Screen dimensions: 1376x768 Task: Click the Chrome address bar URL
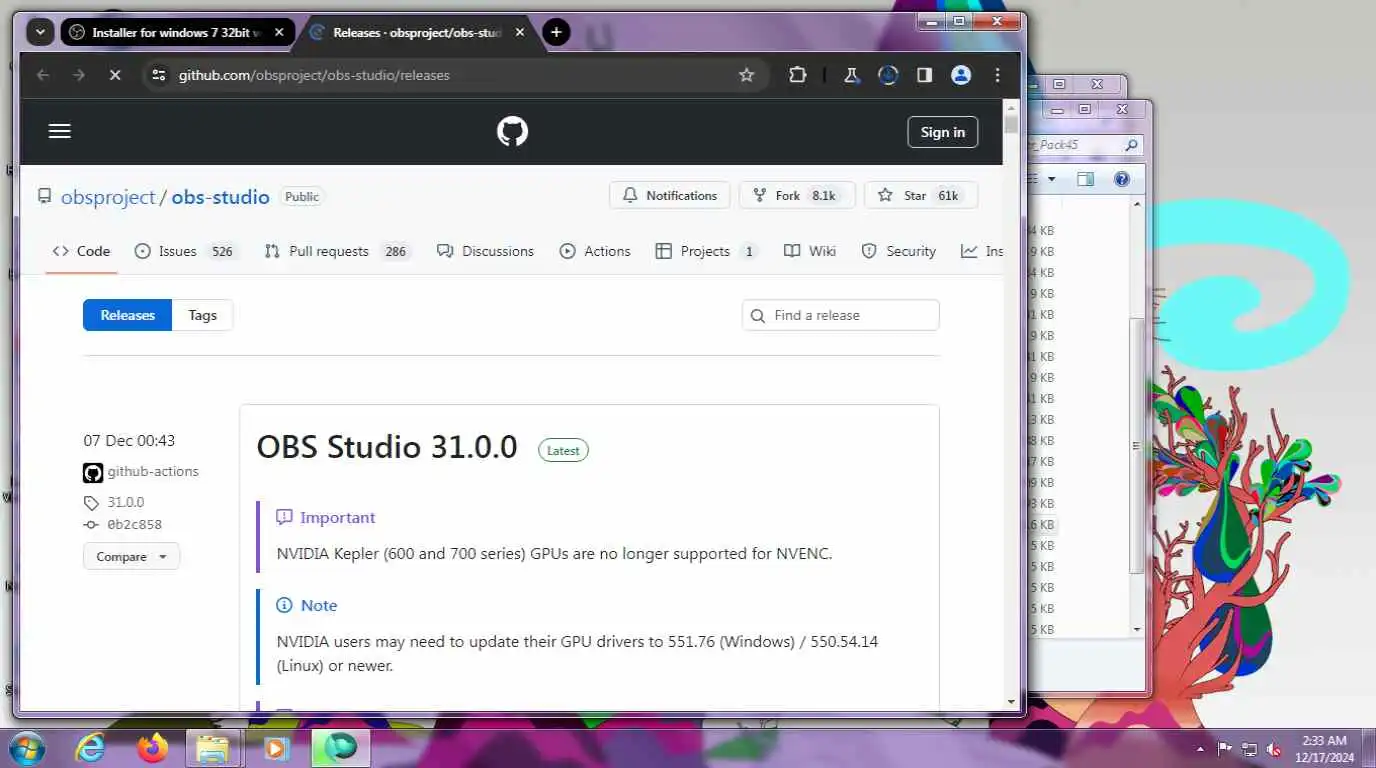314,75
